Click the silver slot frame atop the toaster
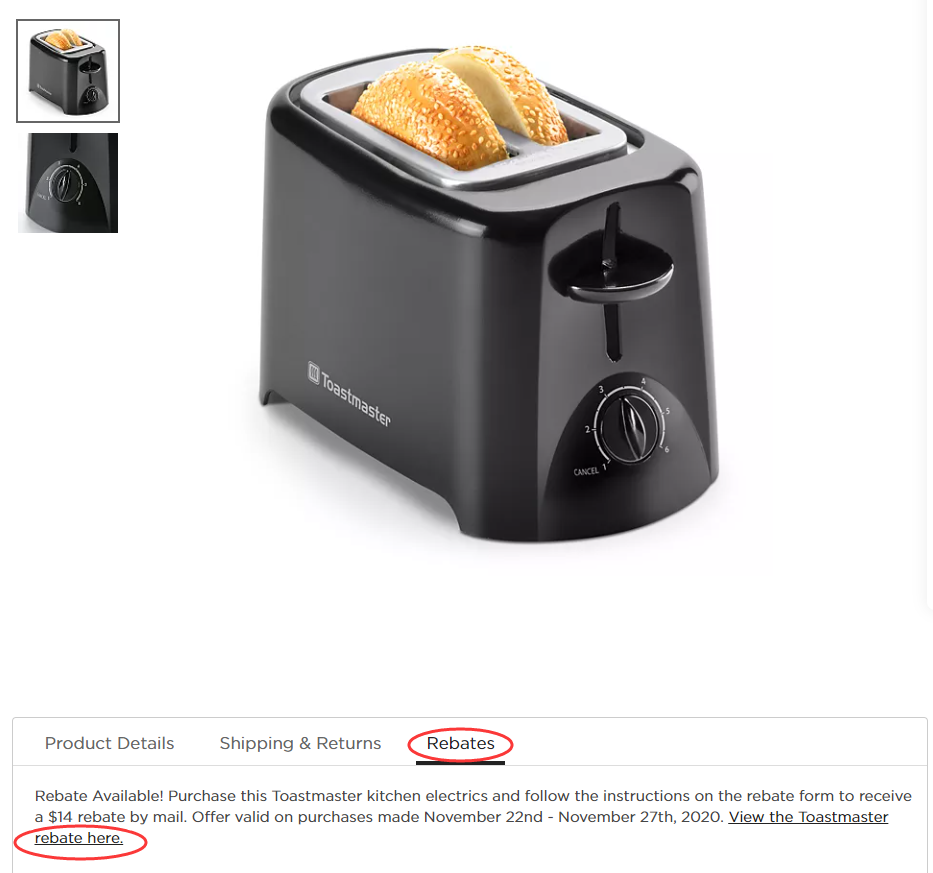 [x=464, y=124]
